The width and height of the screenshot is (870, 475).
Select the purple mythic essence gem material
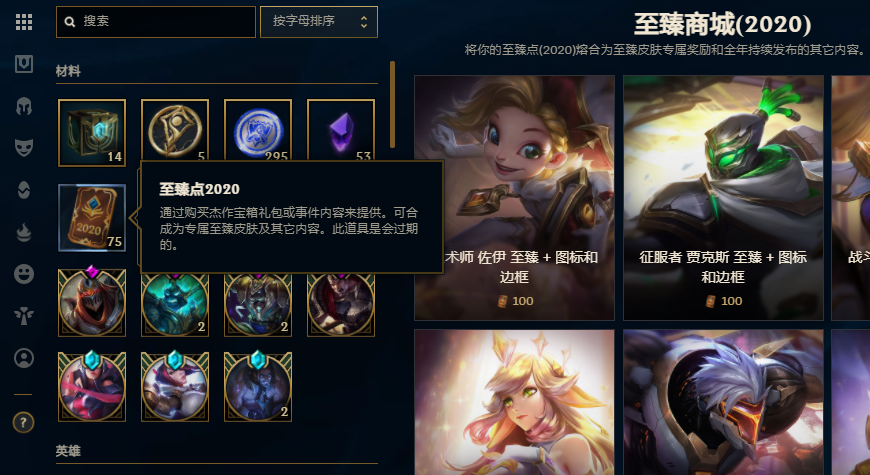coord(341,133)
